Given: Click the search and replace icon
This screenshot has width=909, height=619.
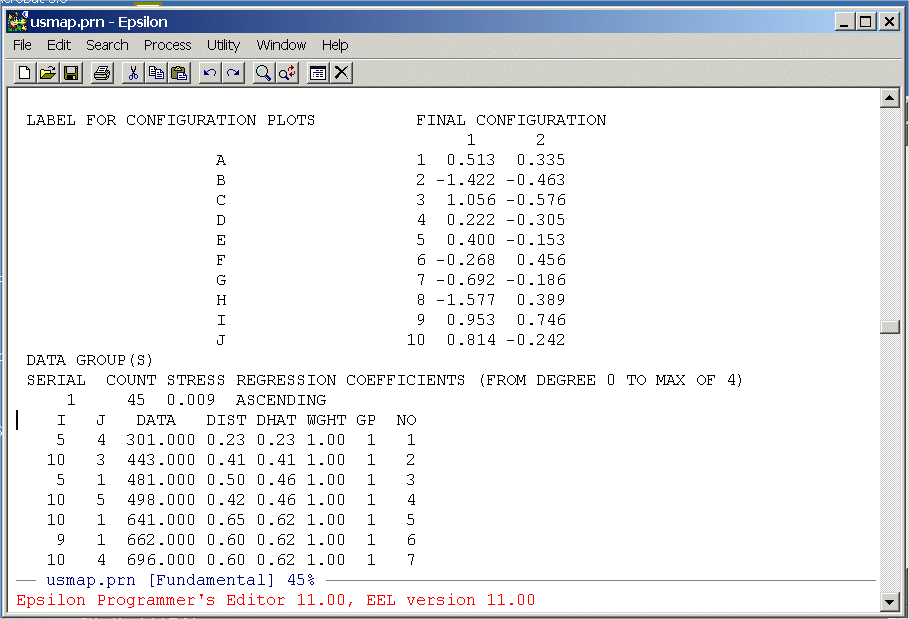Looking at the screenshot, I should 287,73.
